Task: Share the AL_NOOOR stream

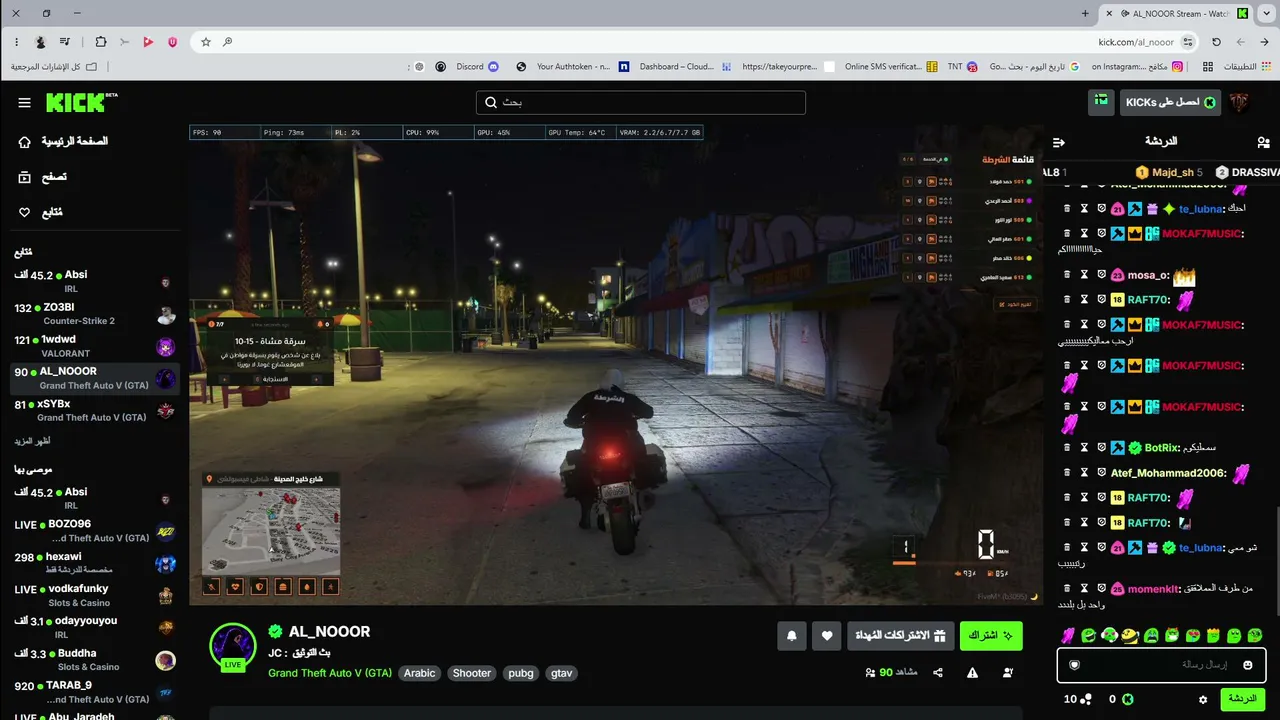Action: pos(938,673)
